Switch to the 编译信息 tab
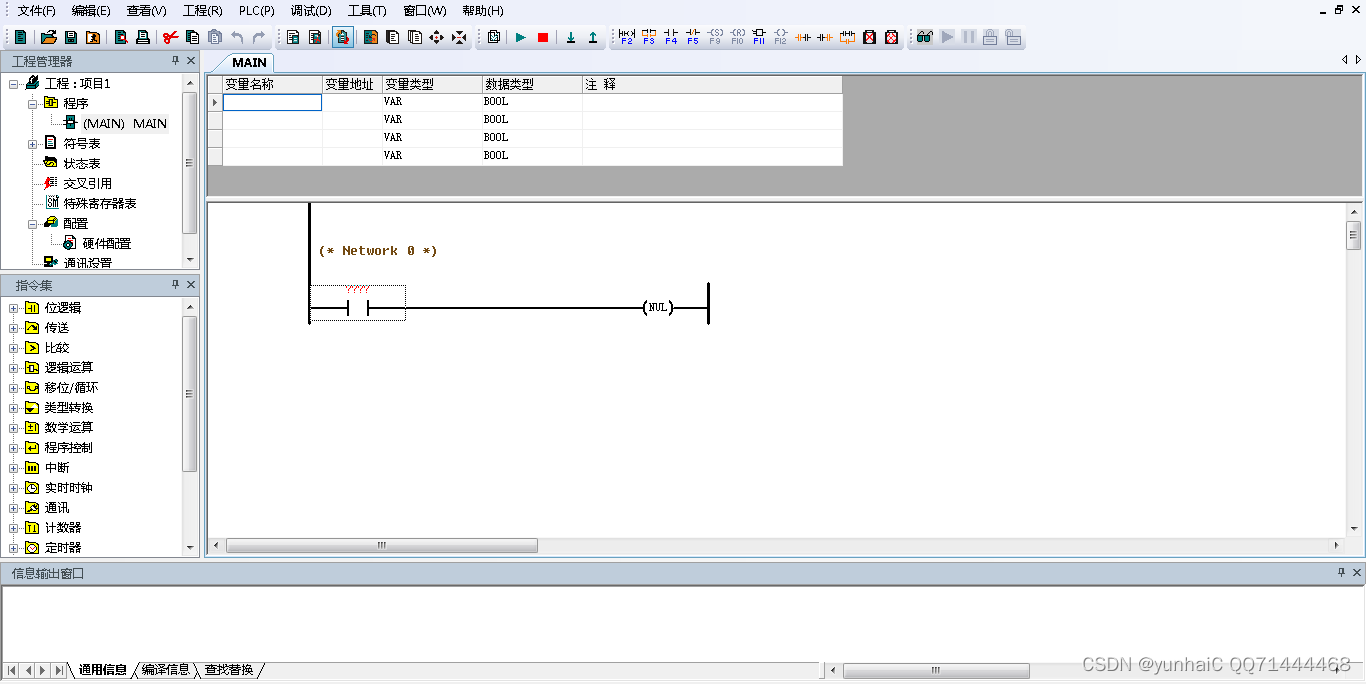 (x=166, y=670)
